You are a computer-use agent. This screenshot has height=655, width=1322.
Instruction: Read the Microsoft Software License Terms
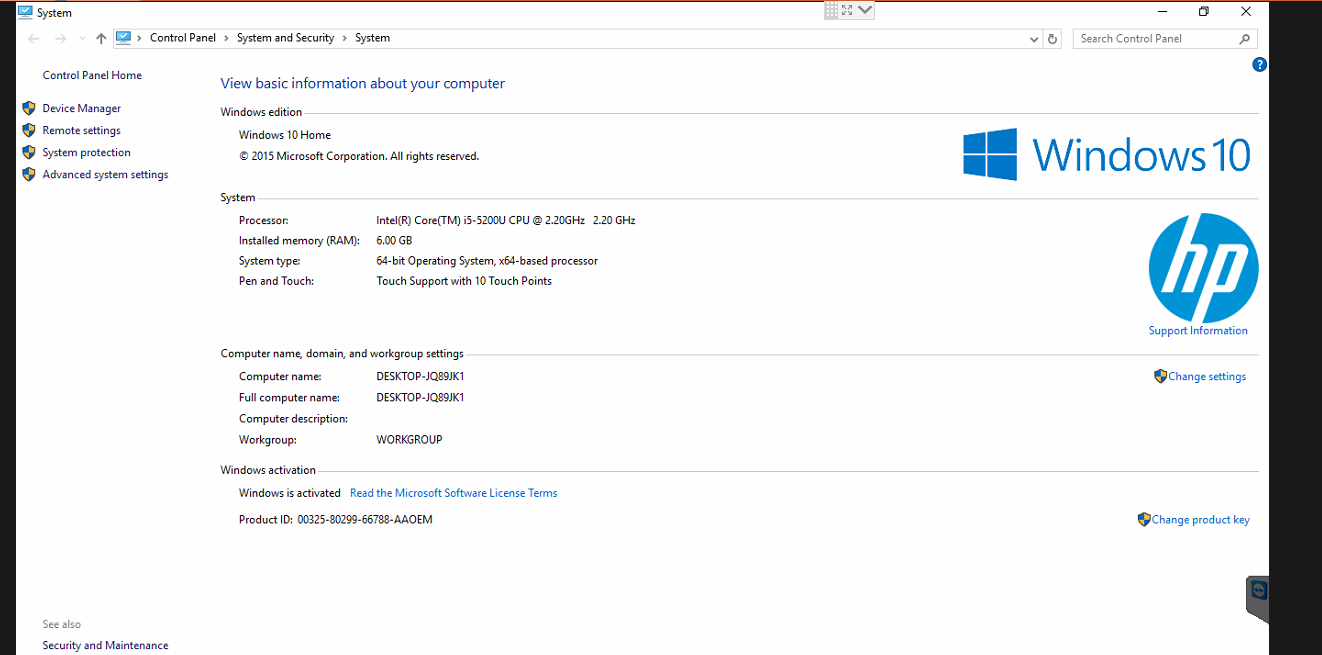point(454,493)
